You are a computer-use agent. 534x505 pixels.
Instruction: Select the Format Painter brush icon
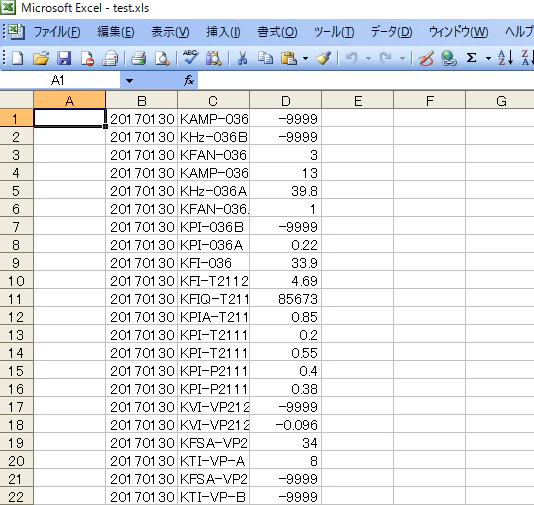click(x=323, y=58)
